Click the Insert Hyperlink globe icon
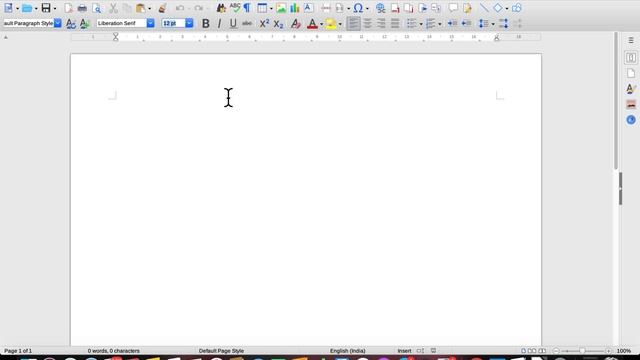The image size is (640, 360). (380, 8)
